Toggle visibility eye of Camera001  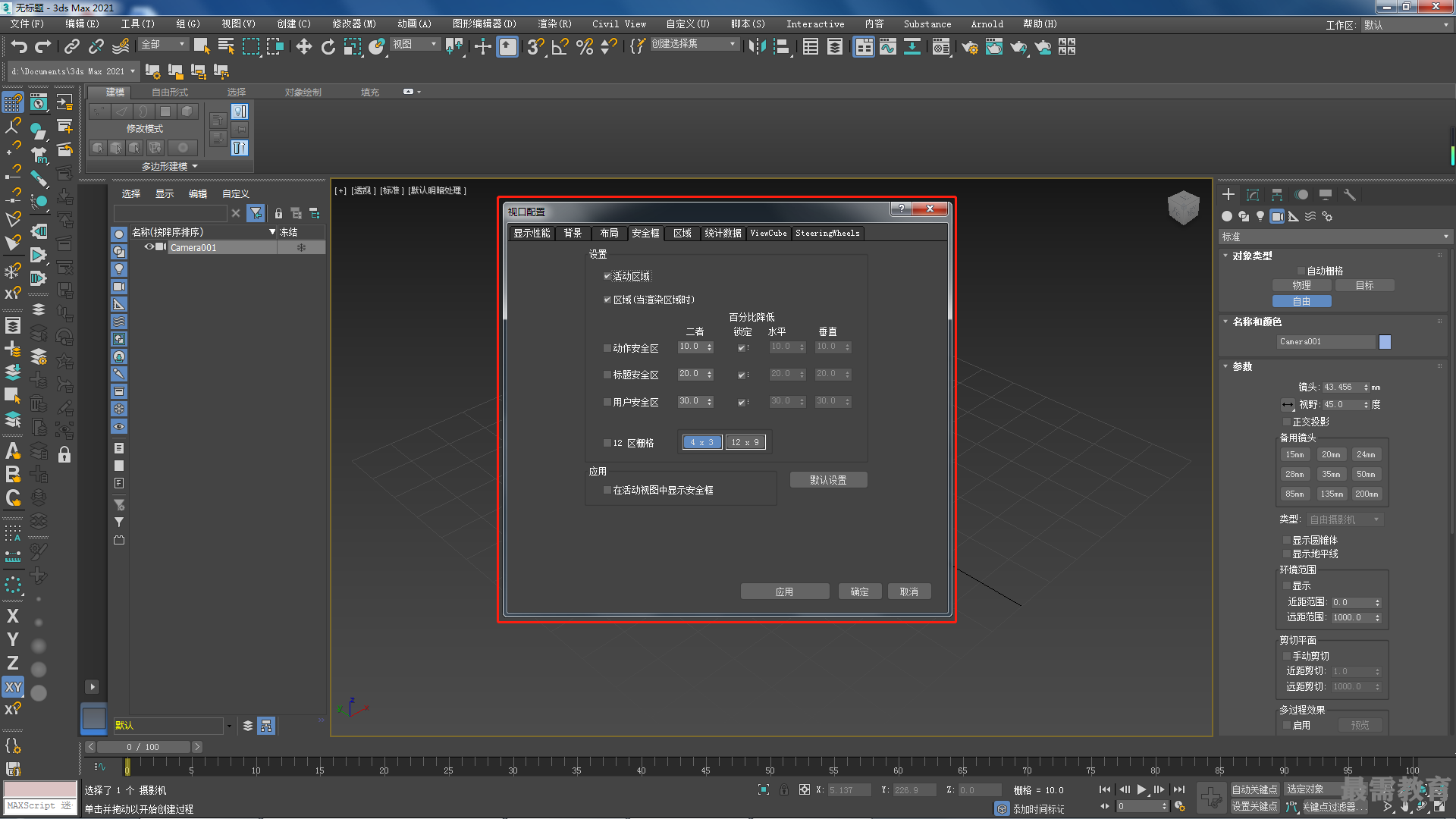click(x=149, y=247)
